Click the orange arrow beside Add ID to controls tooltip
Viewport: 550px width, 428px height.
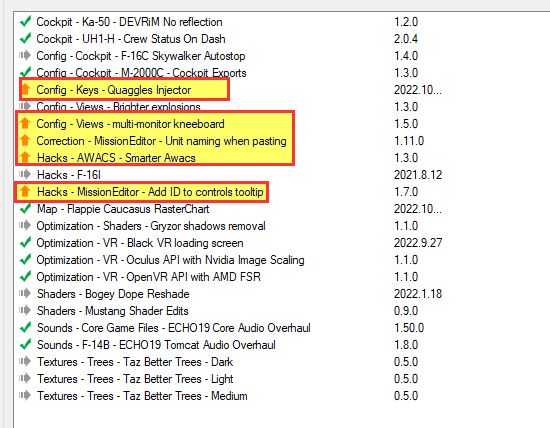[x=25, y=191]
